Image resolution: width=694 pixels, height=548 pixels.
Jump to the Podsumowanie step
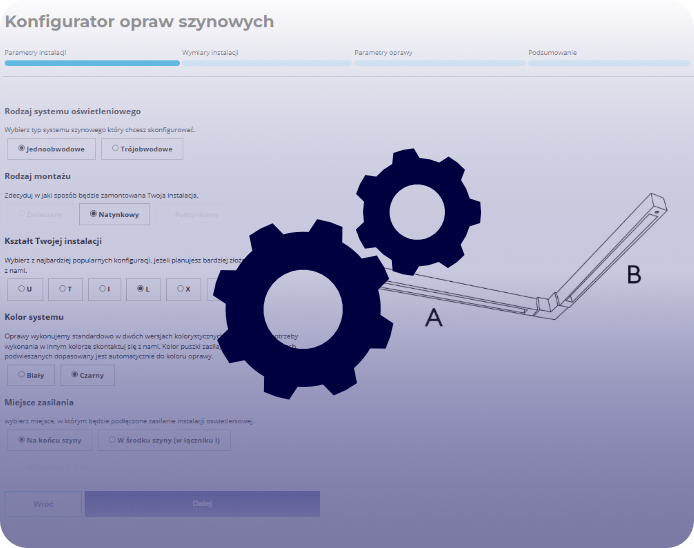point(552,53)
